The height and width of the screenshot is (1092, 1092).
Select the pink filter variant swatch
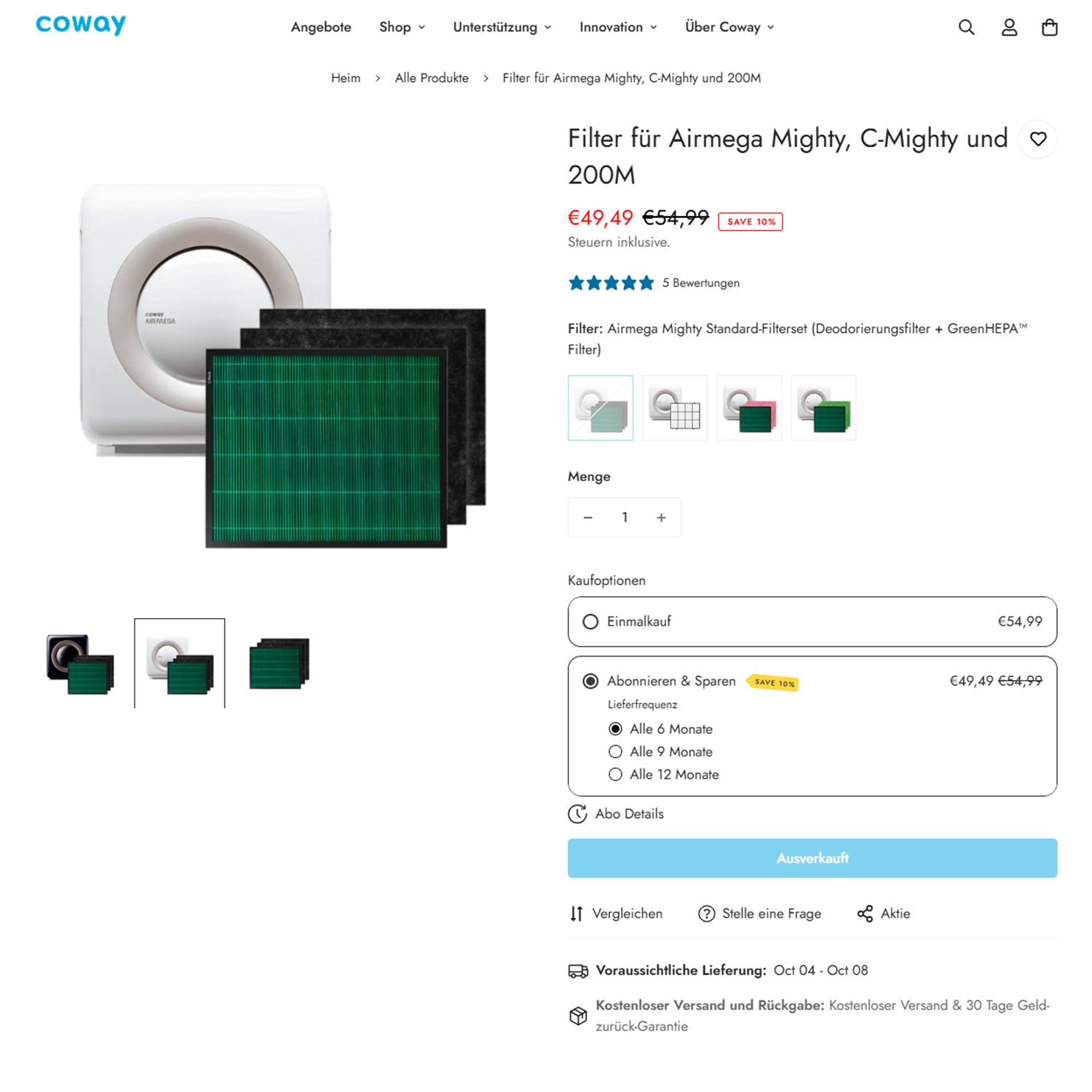[749, 408]
